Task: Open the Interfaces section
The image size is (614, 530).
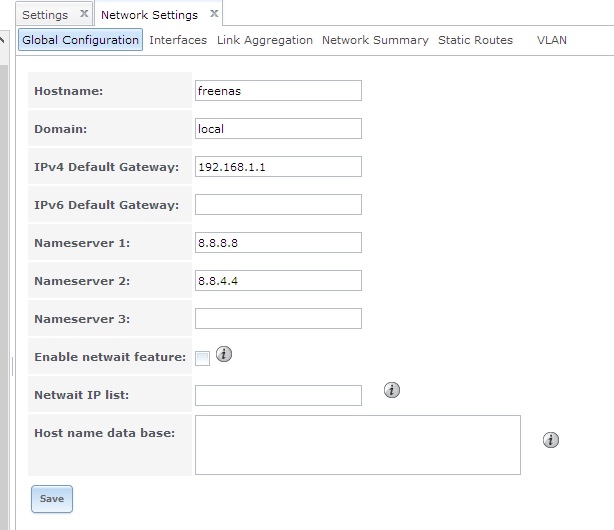Action: 178,40
